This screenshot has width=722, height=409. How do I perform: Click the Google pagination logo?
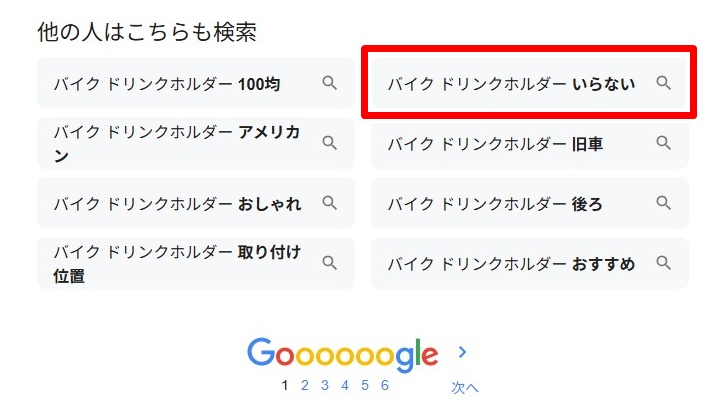[343, 354]
